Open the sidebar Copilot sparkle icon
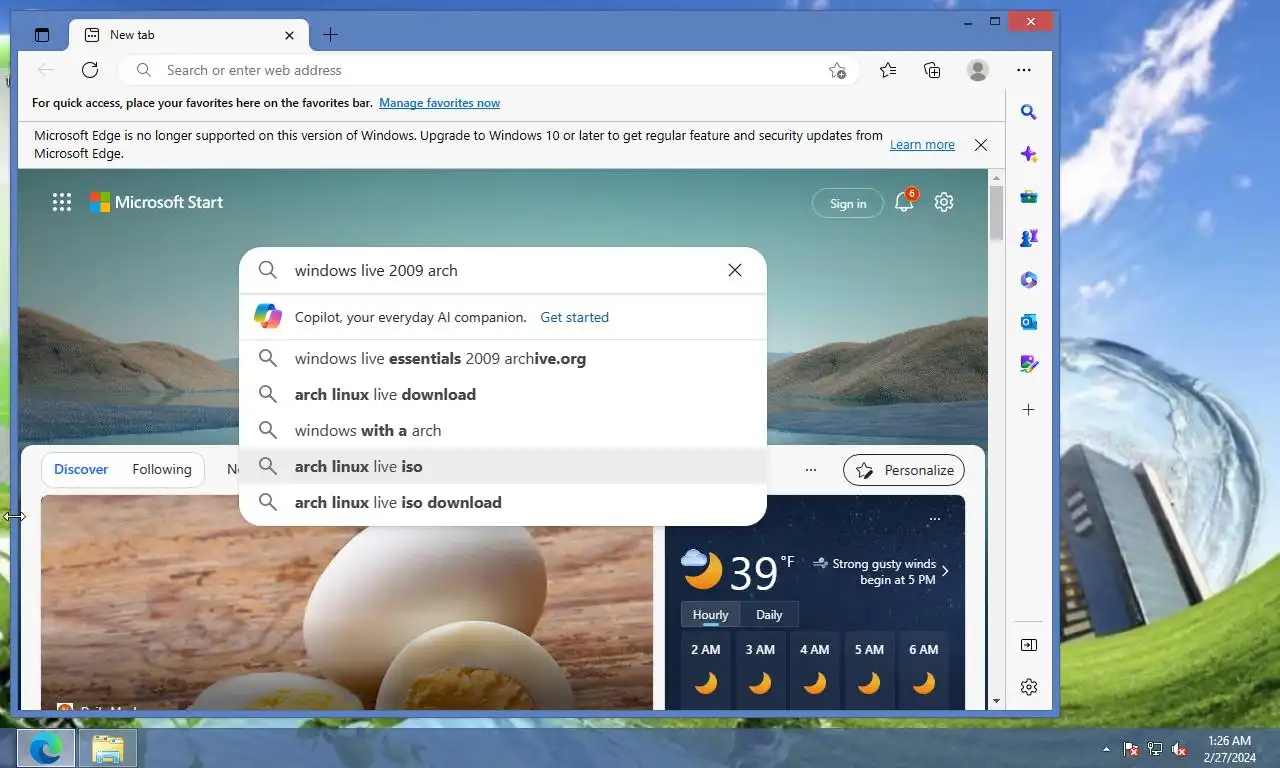 tap(1029, 154)
